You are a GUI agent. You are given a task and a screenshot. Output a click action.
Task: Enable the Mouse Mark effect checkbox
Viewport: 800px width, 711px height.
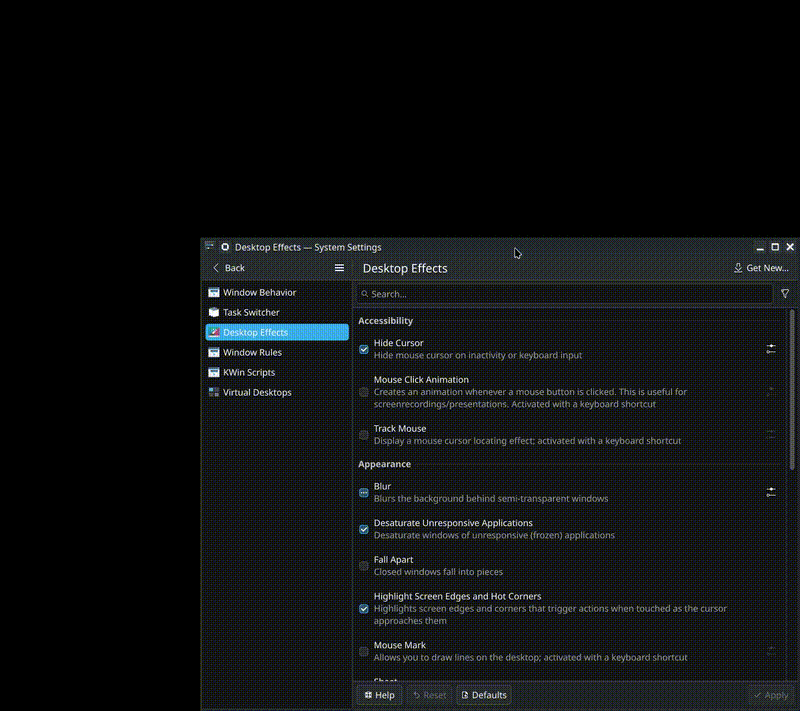point(364,652)
